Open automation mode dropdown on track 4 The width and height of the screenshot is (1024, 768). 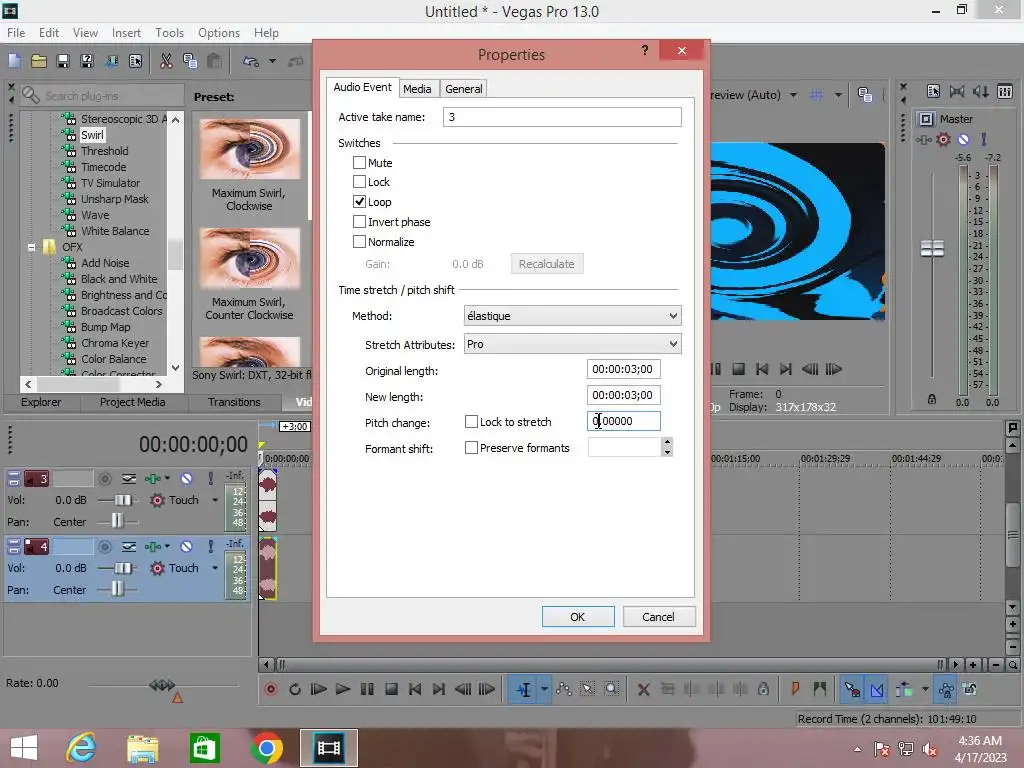215,568
